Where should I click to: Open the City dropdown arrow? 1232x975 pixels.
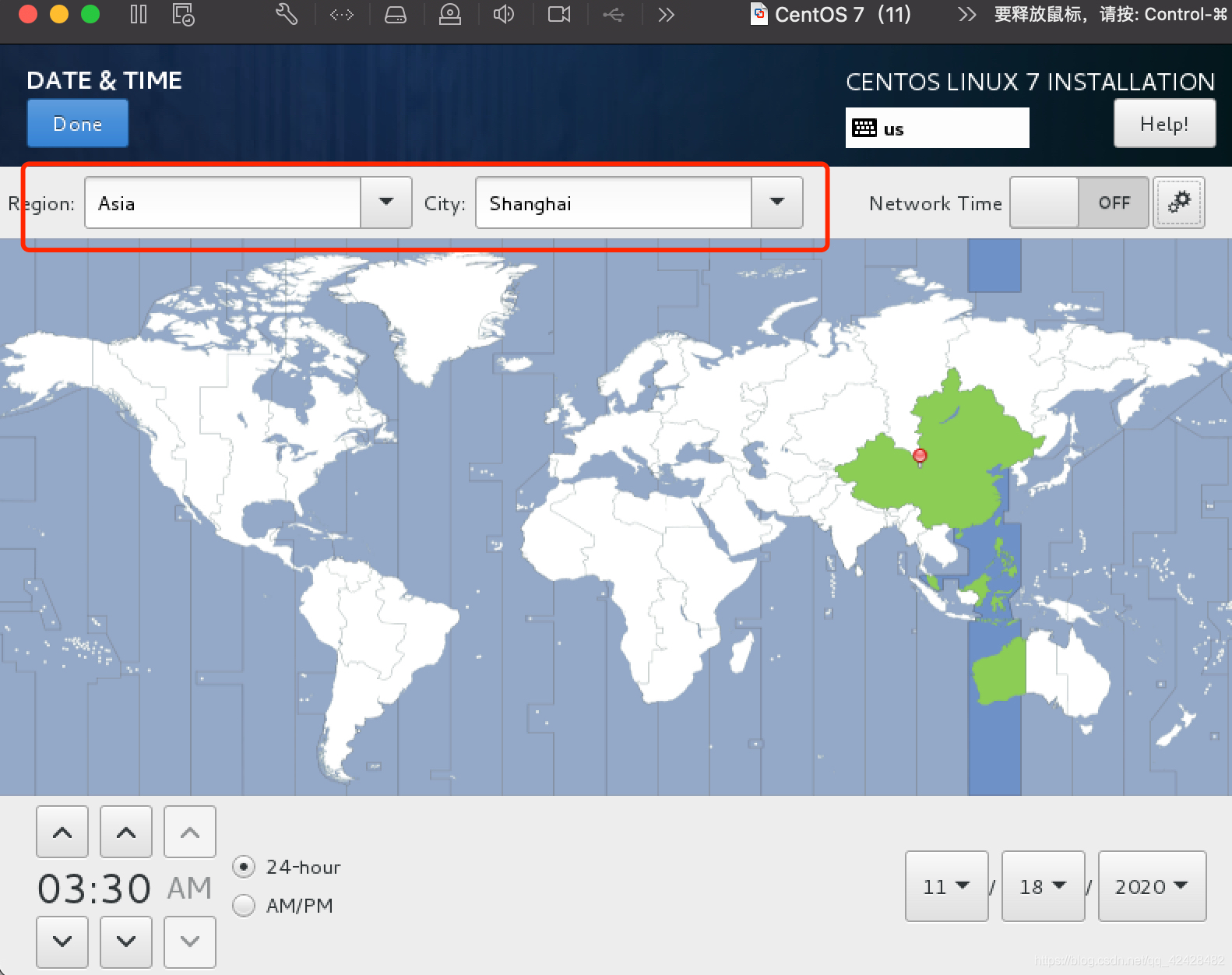point(777,202)
